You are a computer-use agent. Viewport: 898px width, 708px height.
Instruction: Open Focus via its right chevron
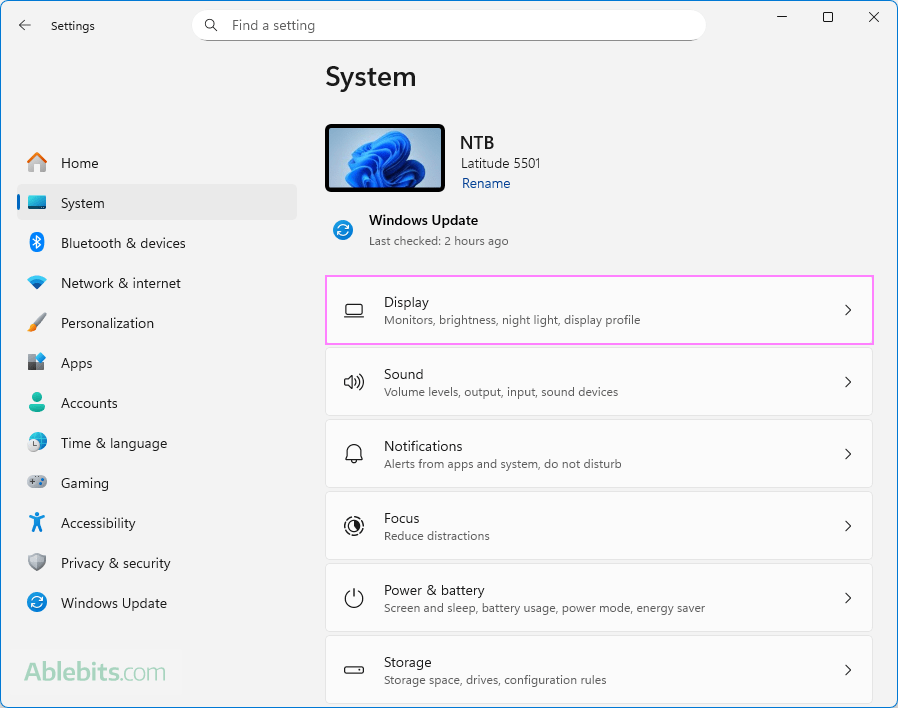click(848, 526)
